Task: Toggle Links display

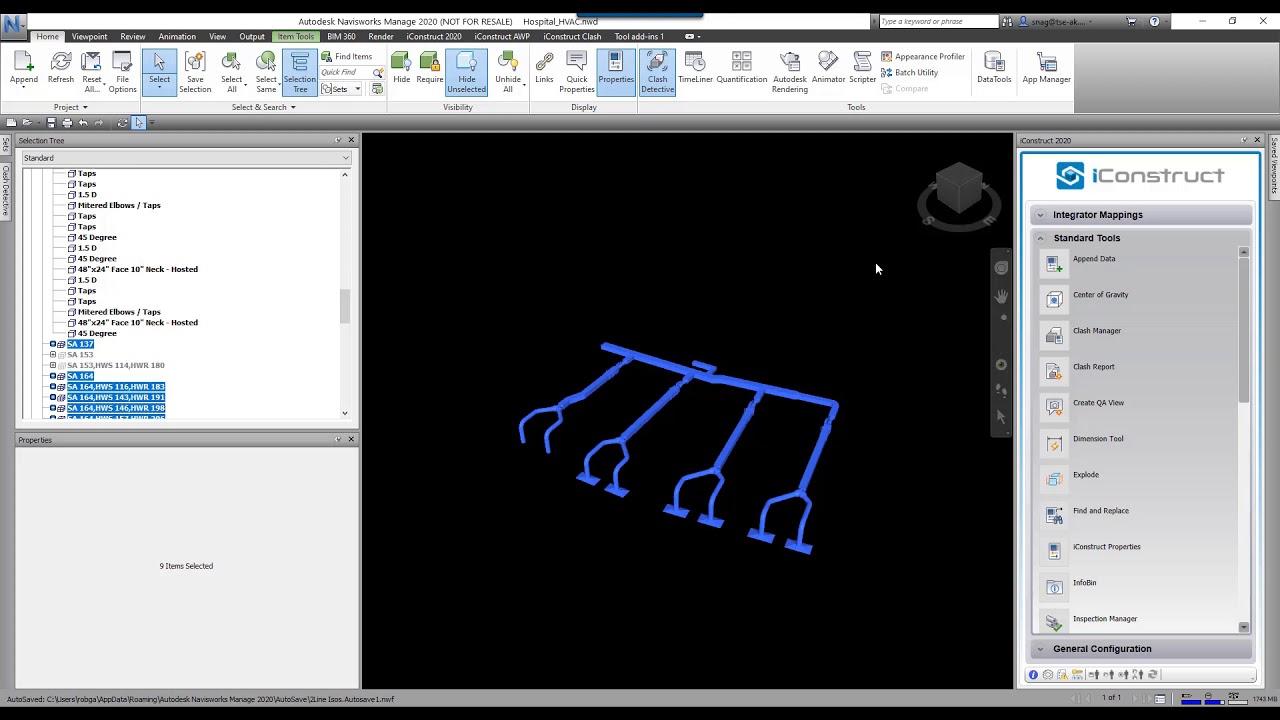Action: point(544,67)
